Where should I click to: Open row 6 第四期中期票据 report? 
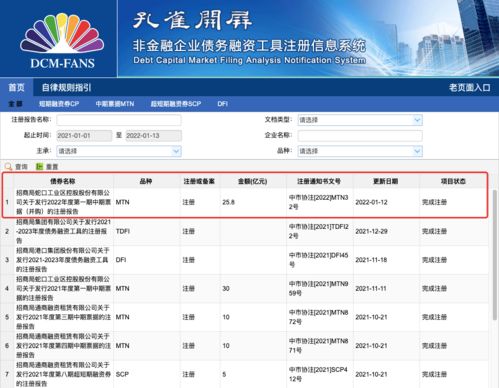[x=63, y=346]
